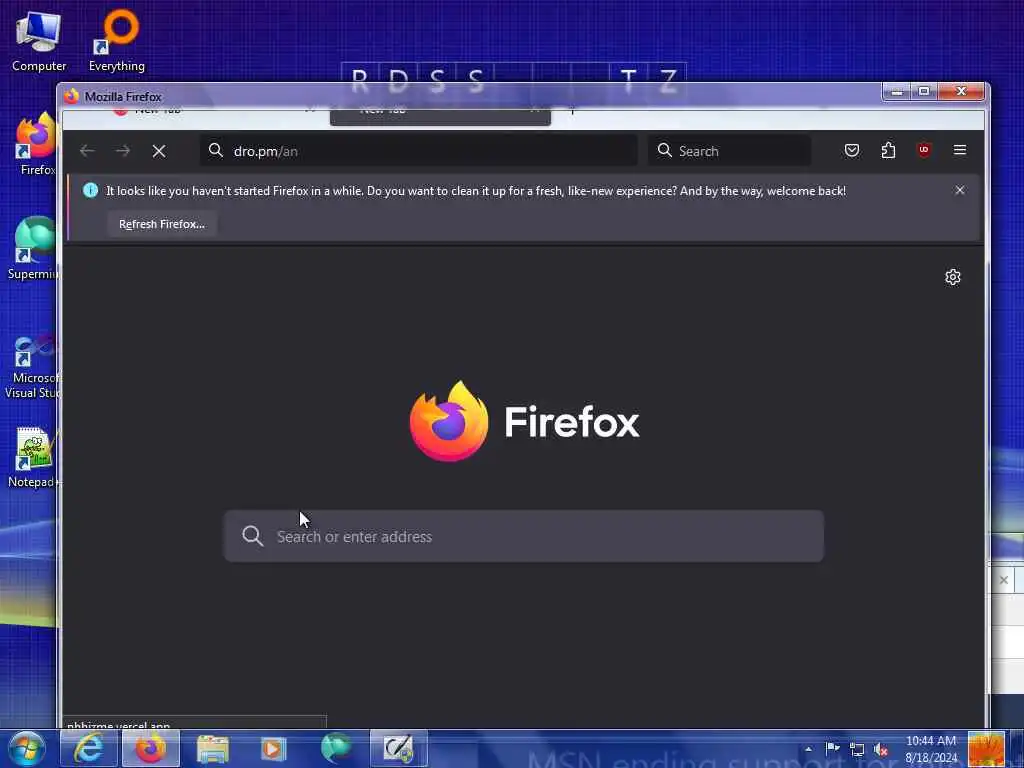Open Action Center flag tray icon
This screenshot has height=768, width=1024.
(x=833, y=749)
